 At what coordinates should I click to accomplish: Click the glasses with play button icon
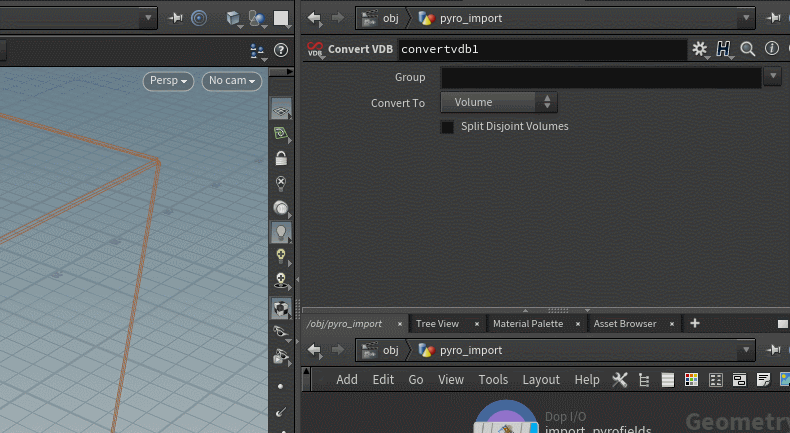(x=281, y=356)
